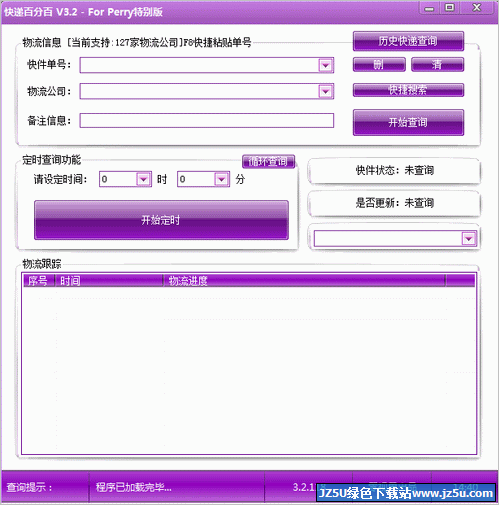Click the 请设定时间 label
Screen dimensions: 499x505
(60, 179)
